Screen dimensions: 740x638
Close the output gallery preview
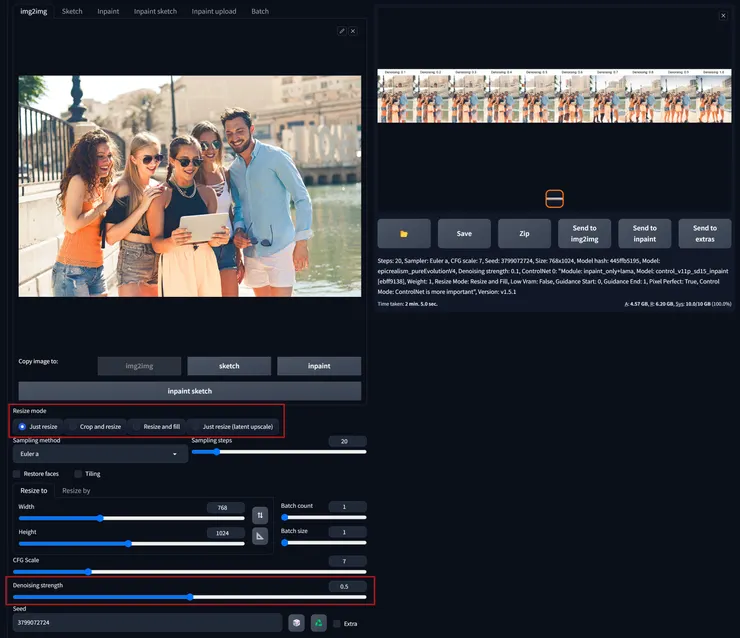[723, 16]
